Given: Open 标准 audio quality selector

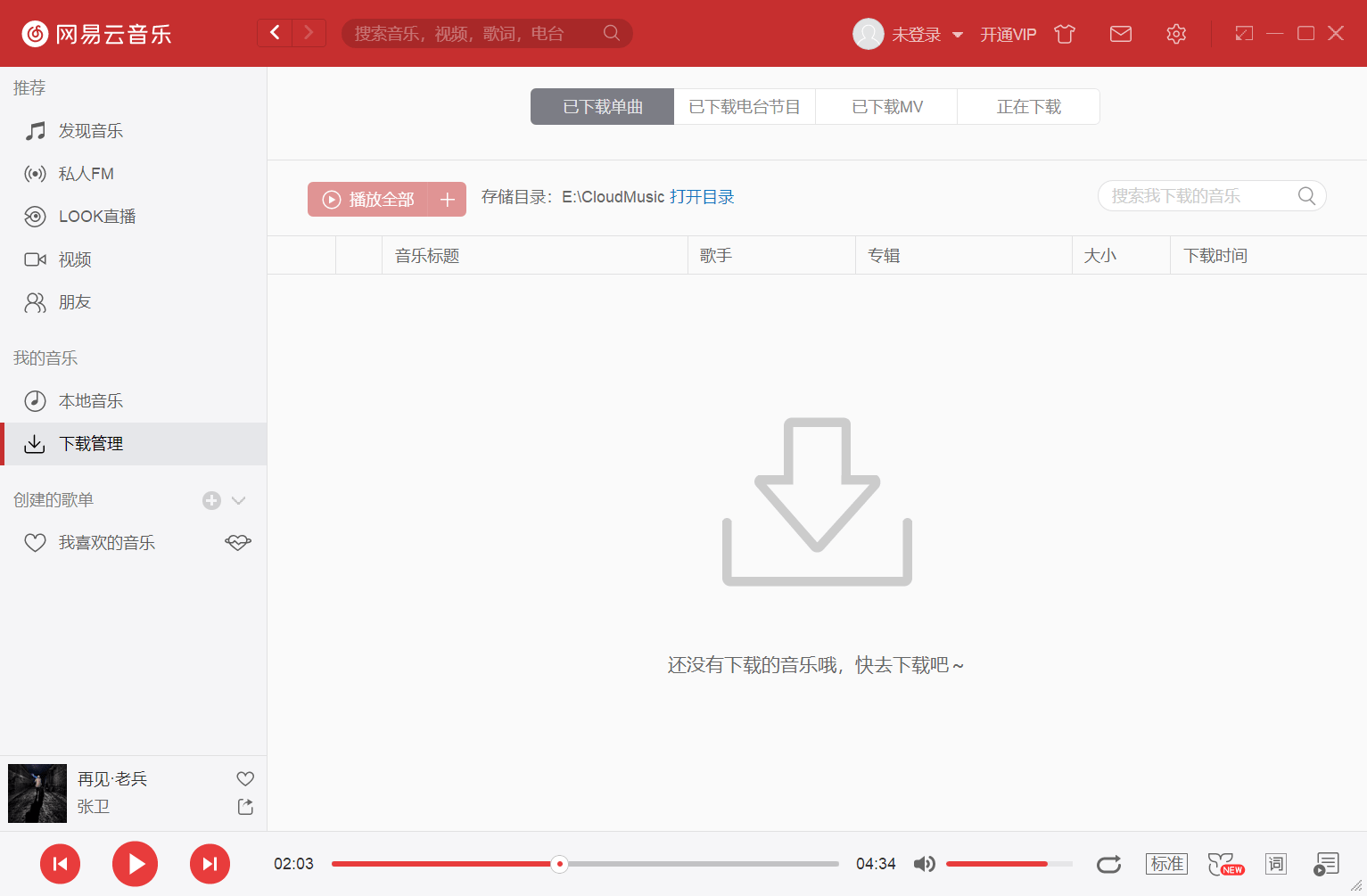Looking at the screenshot, I should [x=1166, y=863].
